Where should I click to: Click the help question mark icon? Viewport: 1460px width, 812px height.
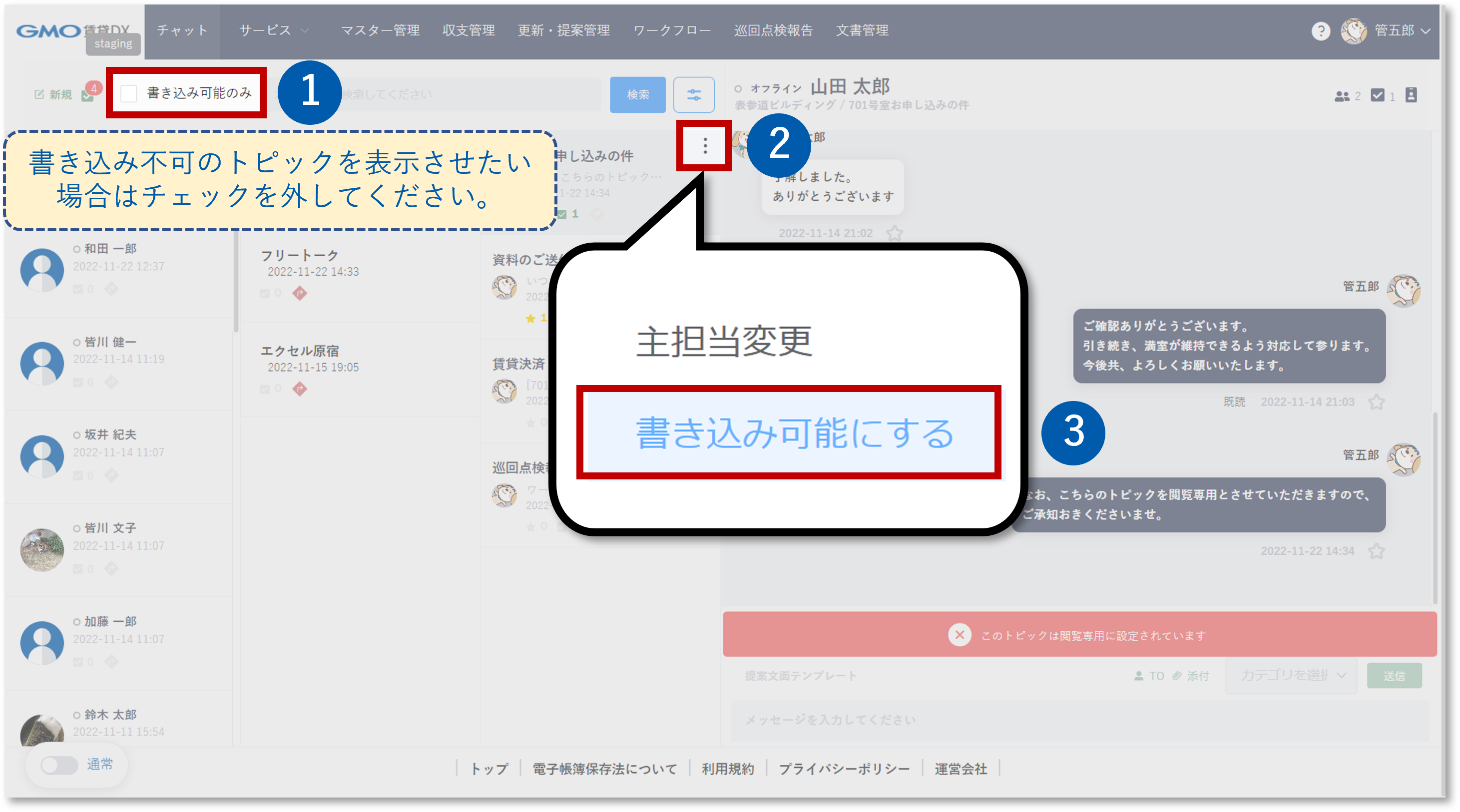(1320, 31)
